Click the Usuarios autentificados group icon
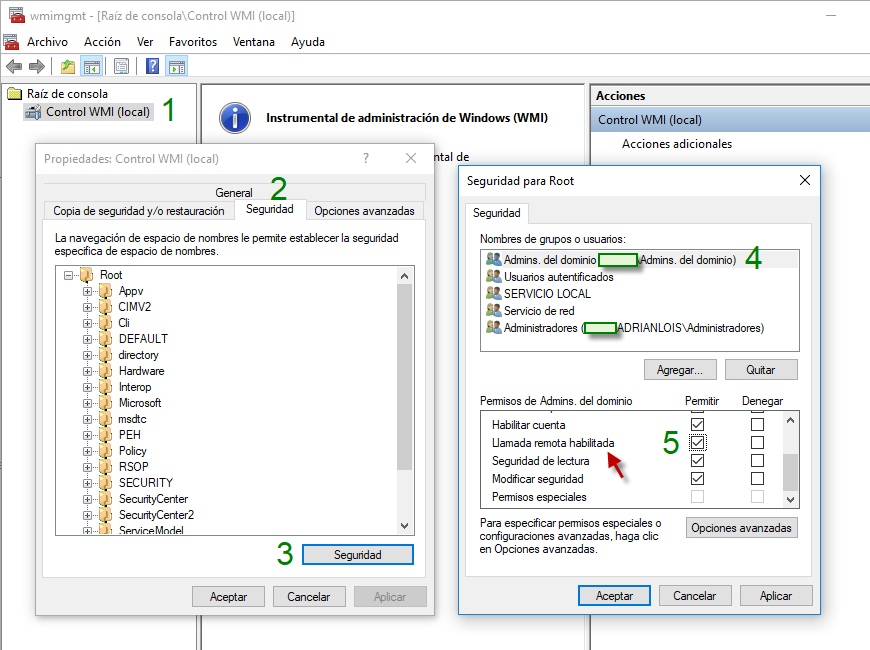The image size is (870, 650). coord(493,276)
